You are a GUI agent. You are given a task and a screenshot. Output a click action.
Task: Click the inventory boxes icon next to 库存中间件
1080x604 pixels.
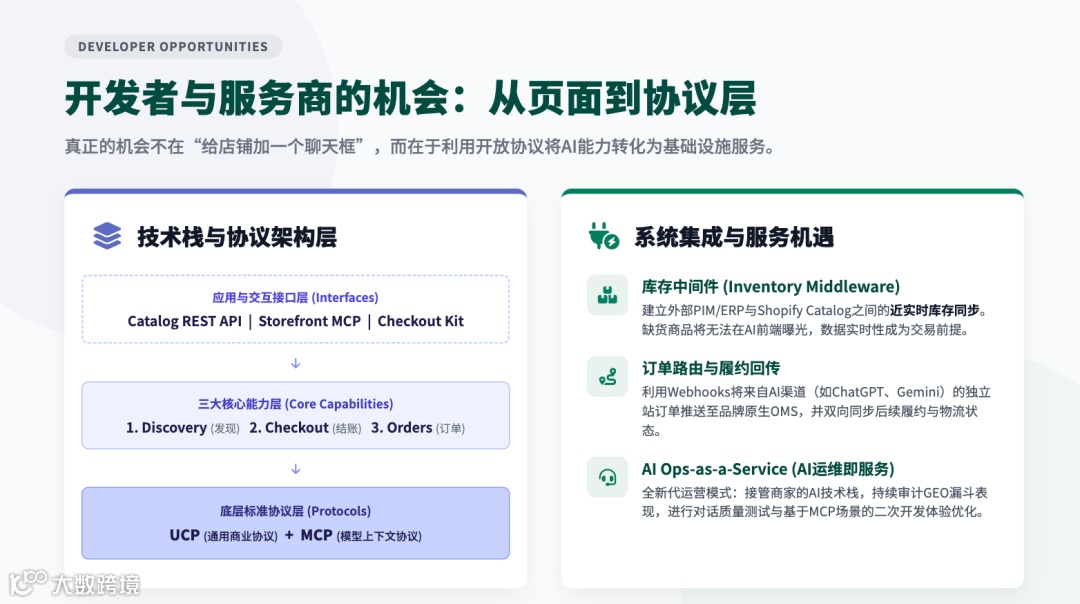[607, 295]
